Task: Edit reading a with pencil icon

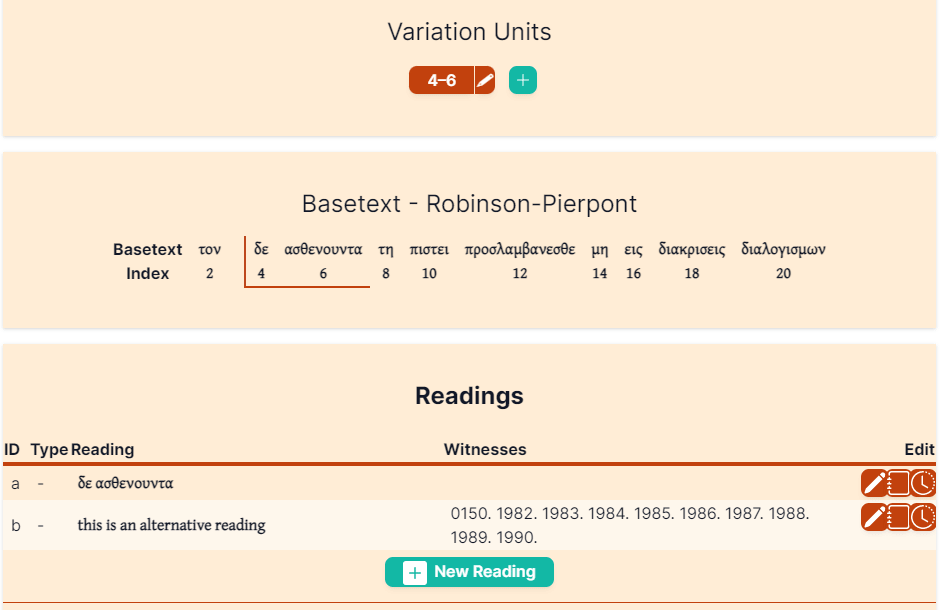Action: coord(874,483)
